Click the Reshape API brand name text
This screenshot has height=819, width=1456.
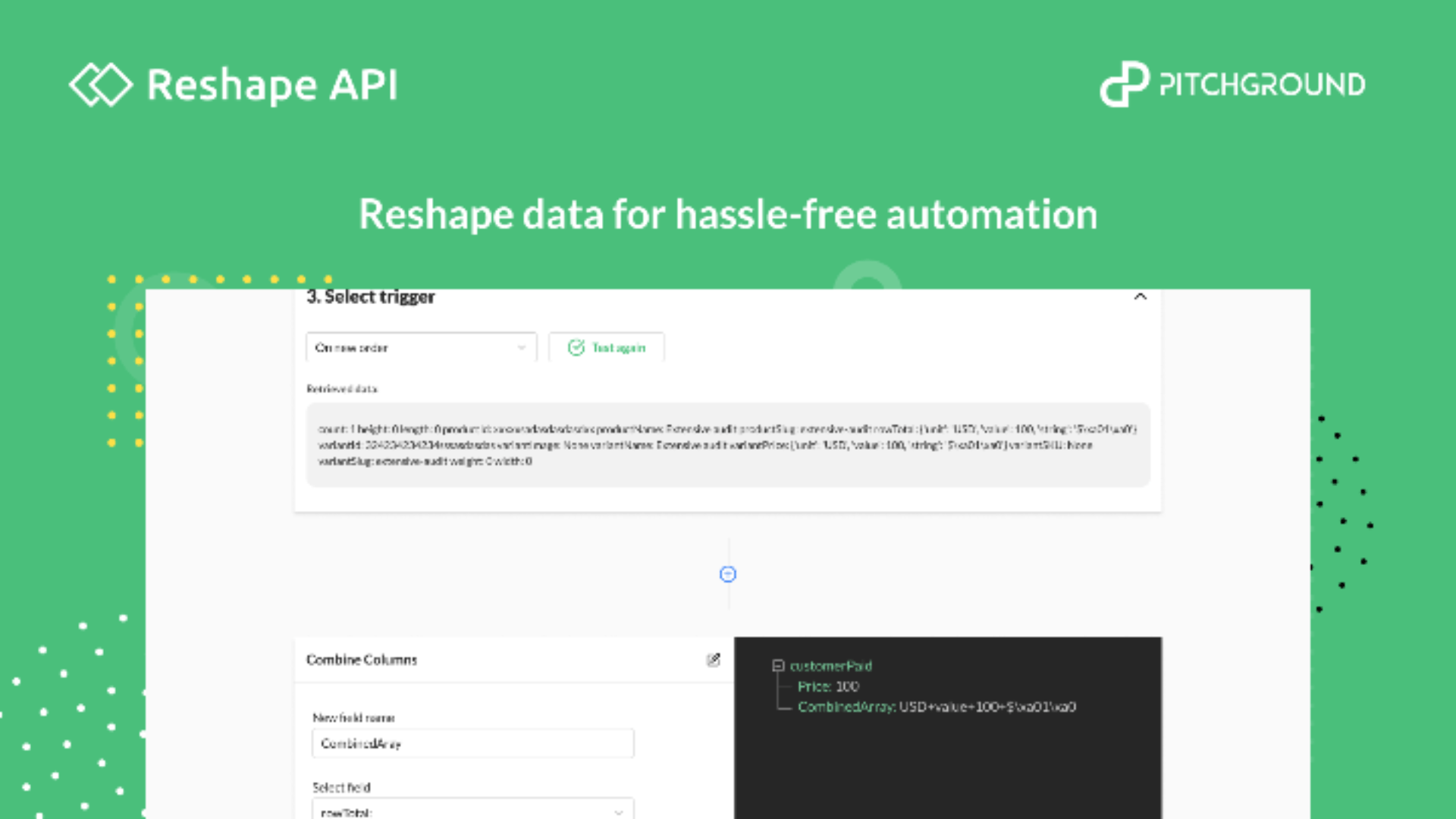(271, 84)
